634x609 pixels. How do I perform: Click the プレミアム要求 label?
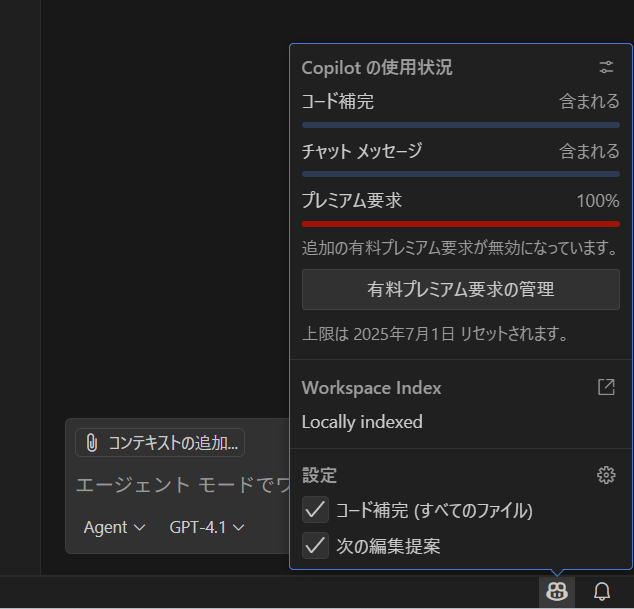pos(352,201)
